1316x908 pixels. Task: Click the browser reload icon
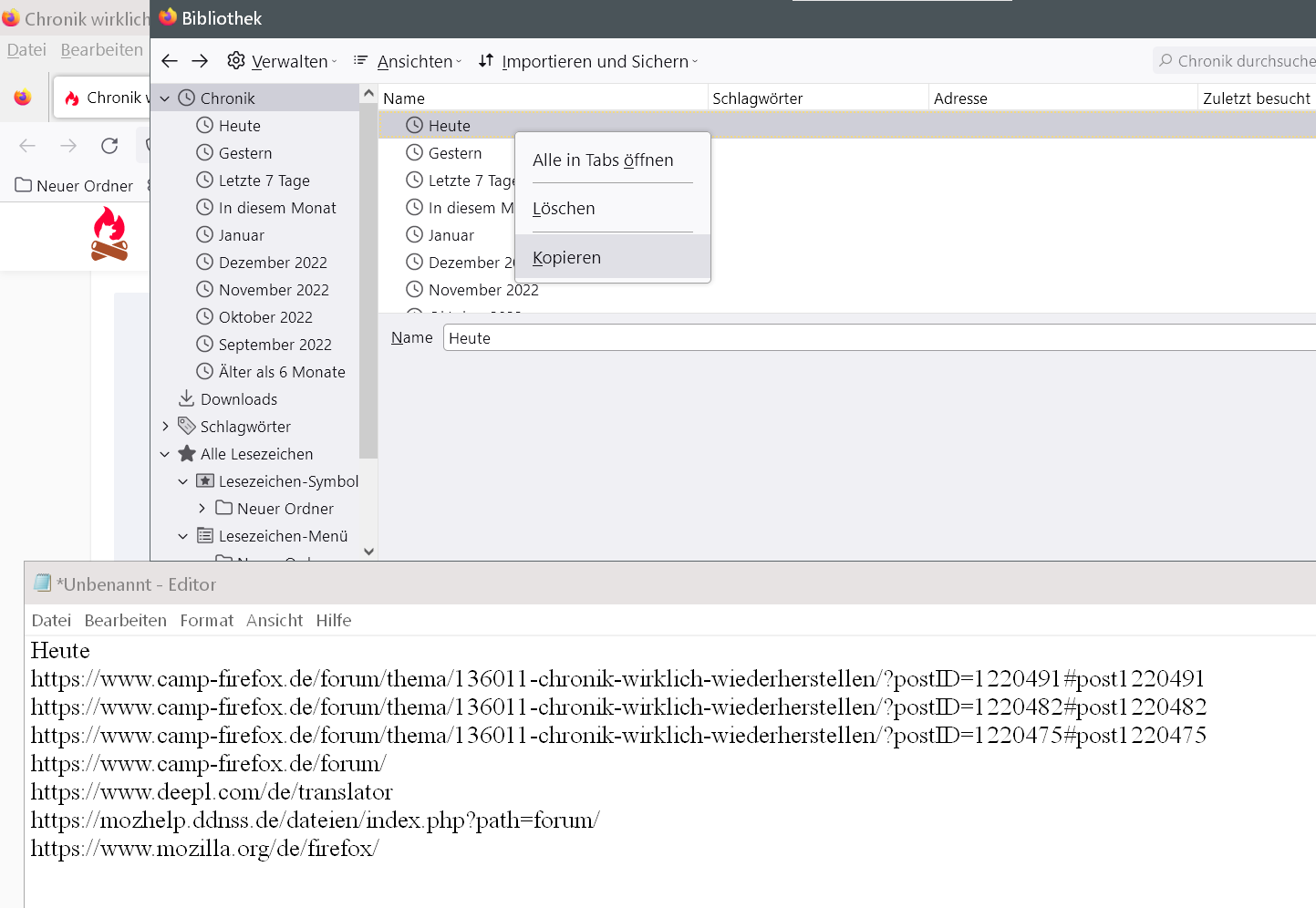(109, 145)
